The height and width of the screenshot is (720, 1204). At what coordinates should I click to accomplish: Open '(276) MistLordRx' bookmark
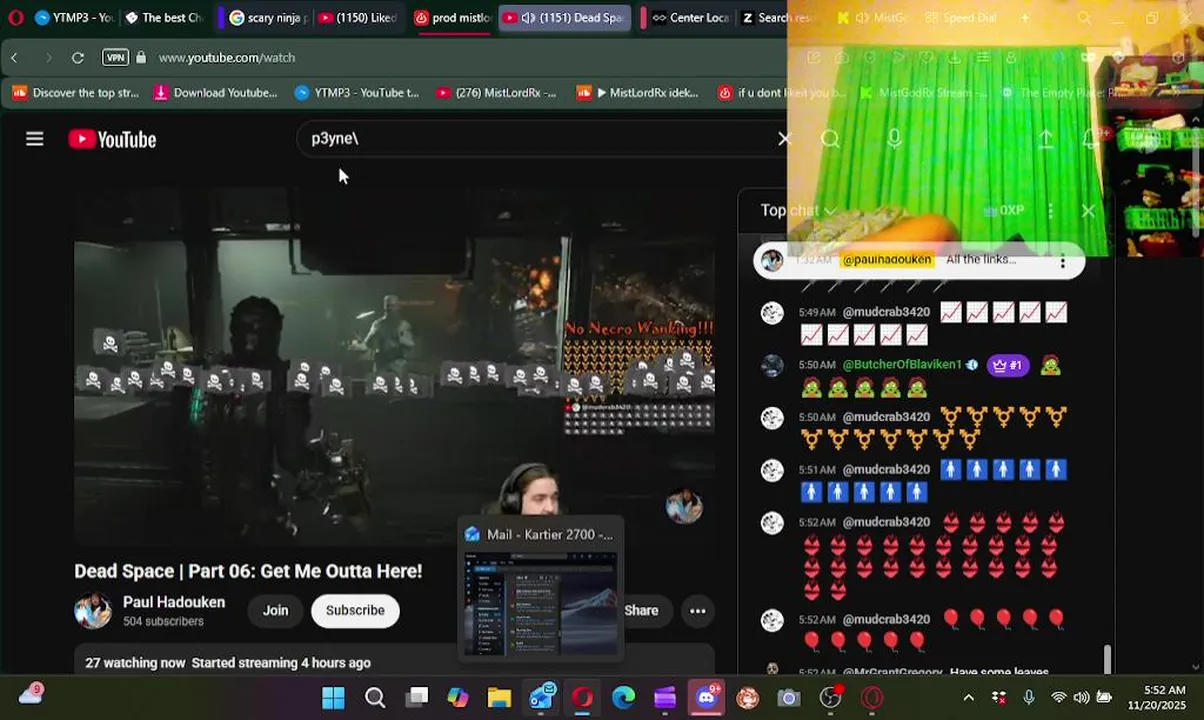[496, 93]
